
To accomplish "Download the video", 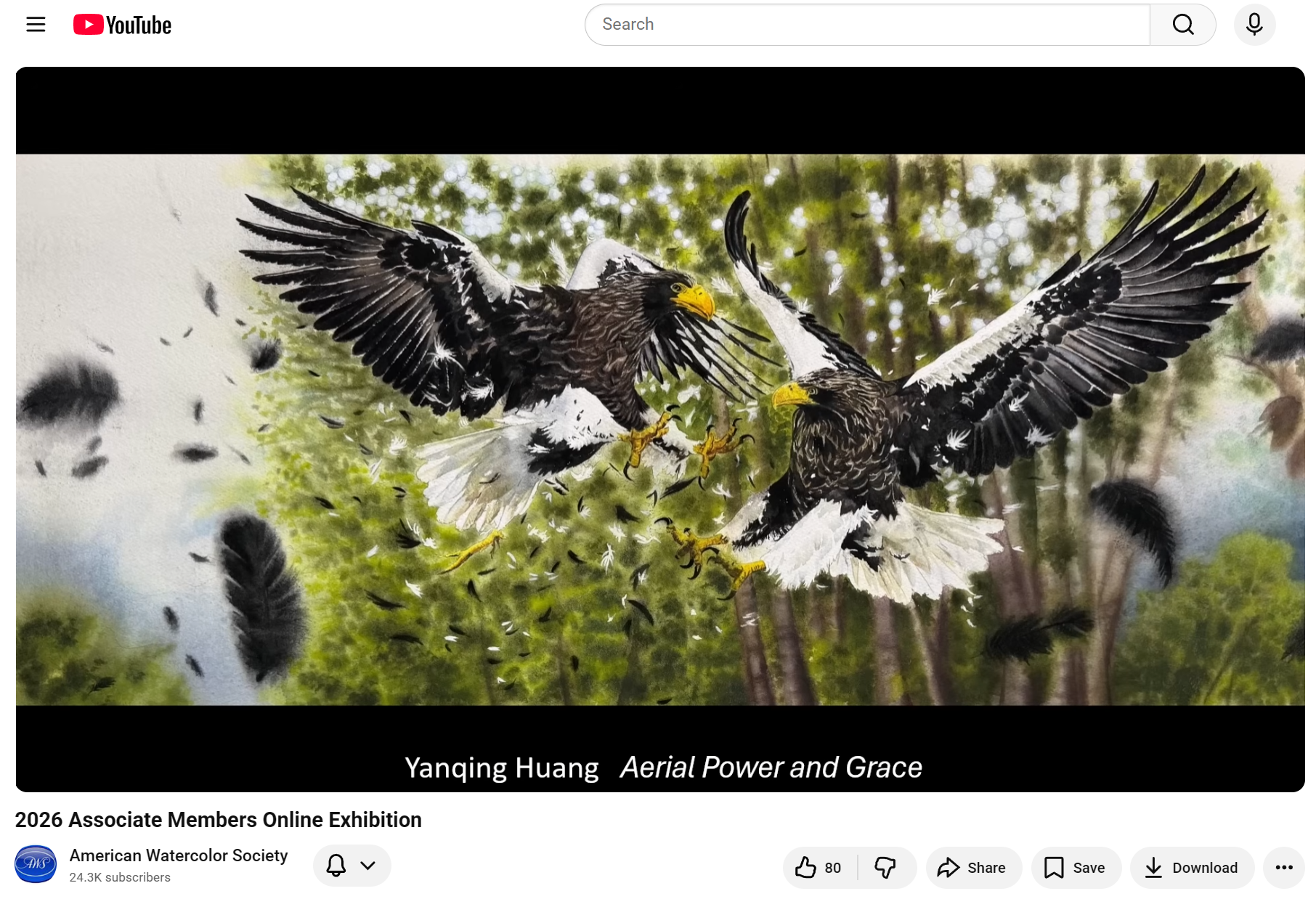I will (x=1192, y=868).
